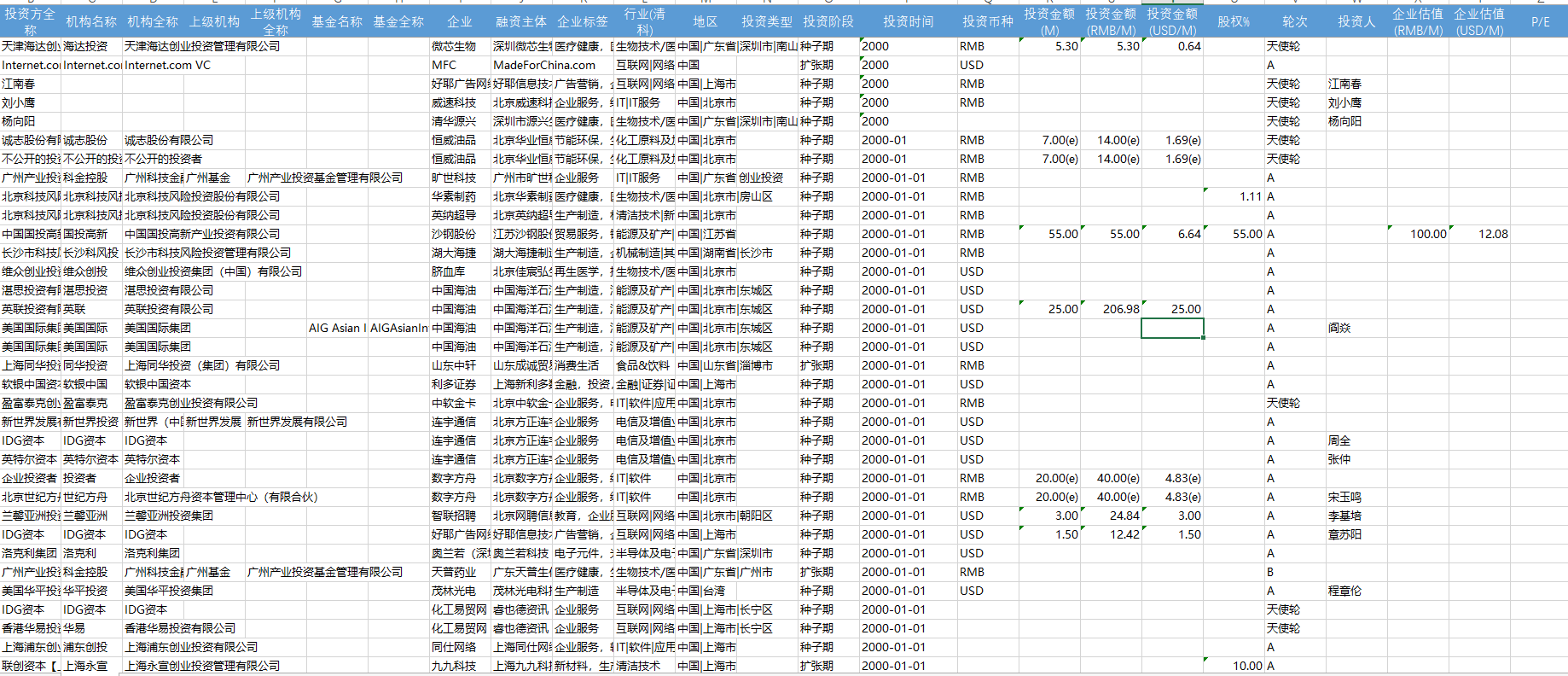This screenshot has width=1568, height=676.
Task: Select the AIG Asian fund name cell
Action: [337, 328]
